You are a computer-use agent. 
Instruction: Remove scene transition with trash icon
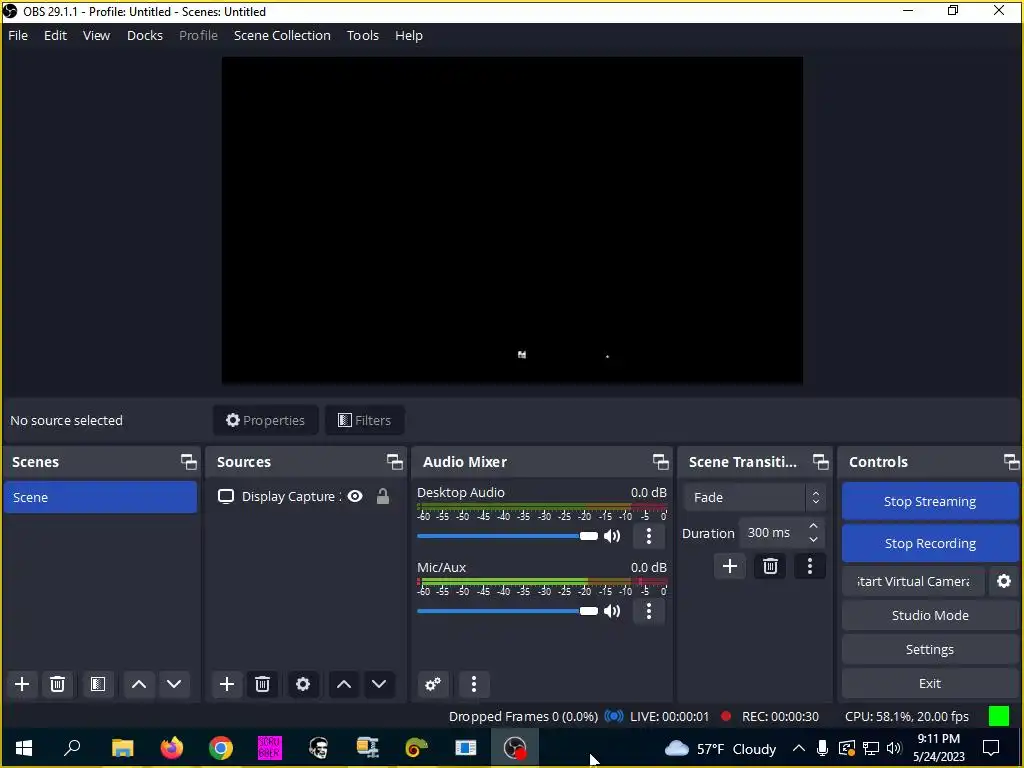[x=770, y=566]
